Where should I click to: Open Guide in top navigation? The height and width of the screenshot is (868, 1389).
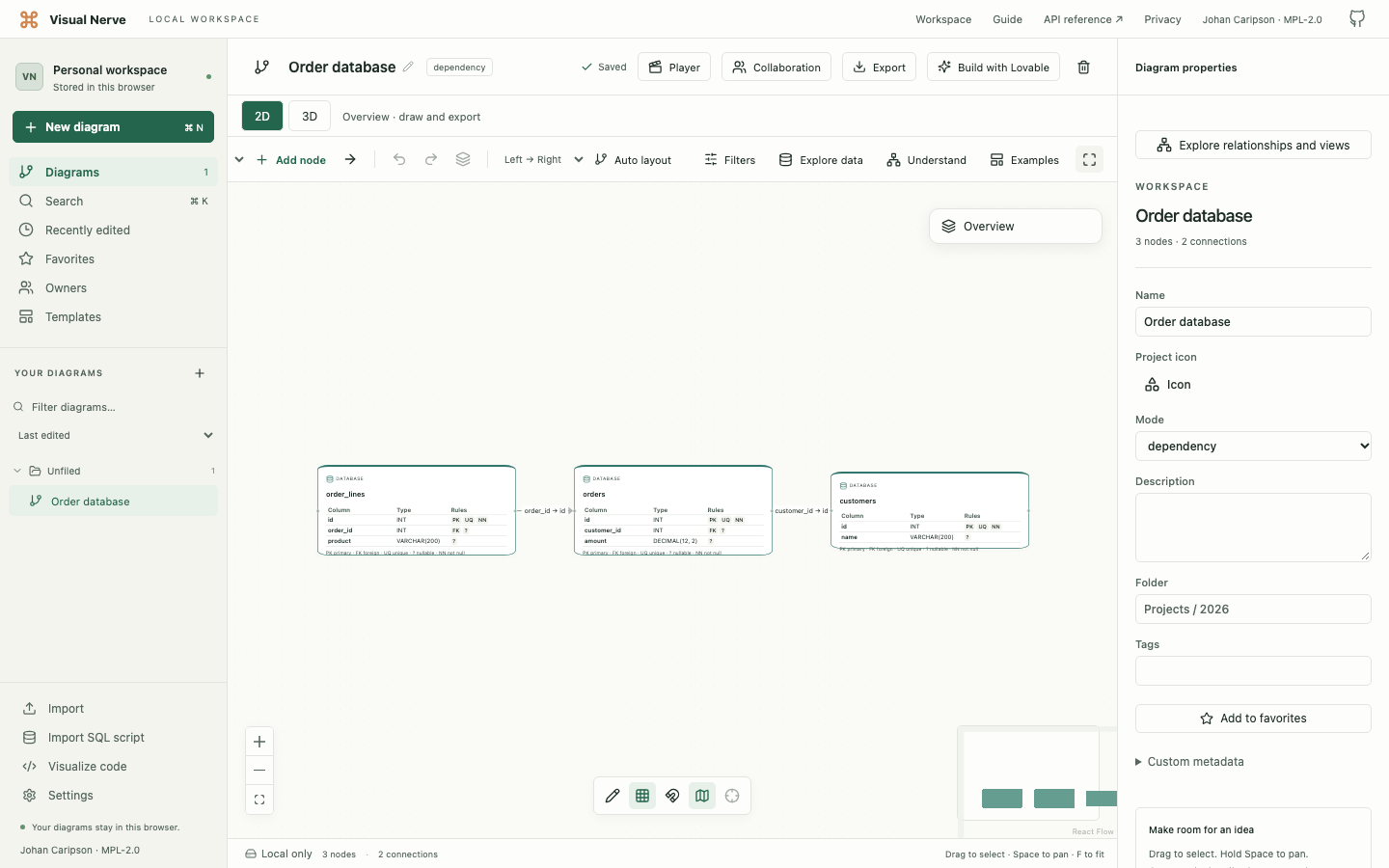[1007, 19]
